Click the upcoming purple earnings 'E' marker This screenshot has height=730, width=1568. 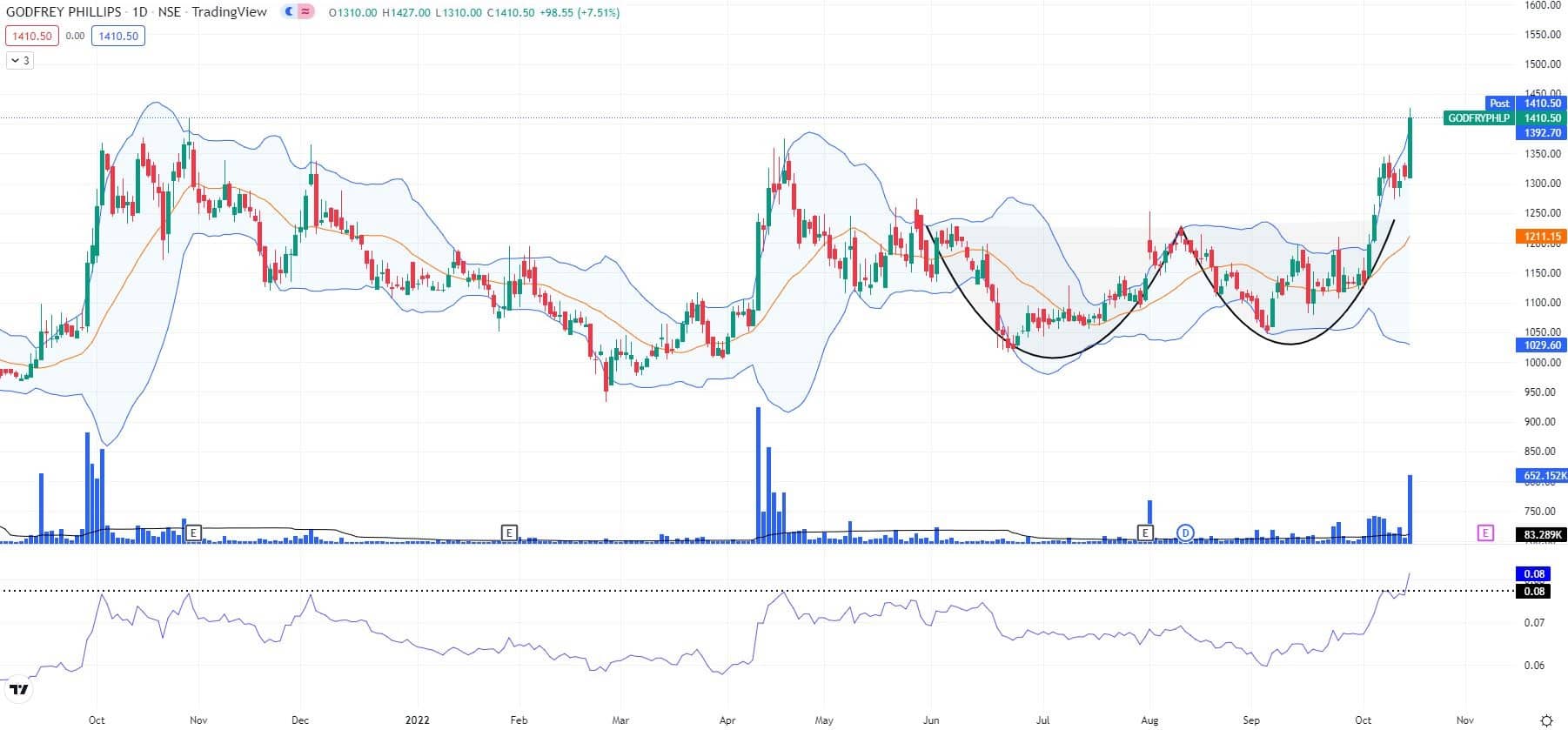tap(1485, 532)
